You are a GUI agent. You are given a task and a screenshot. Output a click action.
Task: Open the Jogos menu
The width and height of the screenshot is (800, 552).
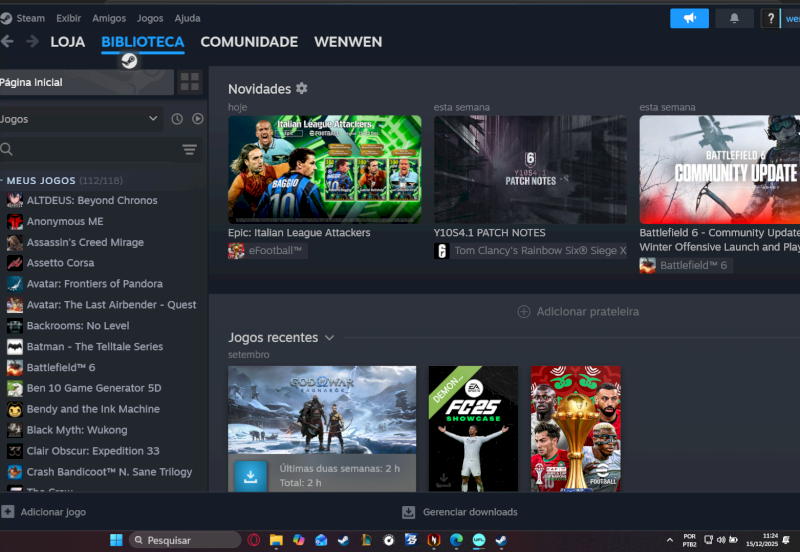pos(150,18)
